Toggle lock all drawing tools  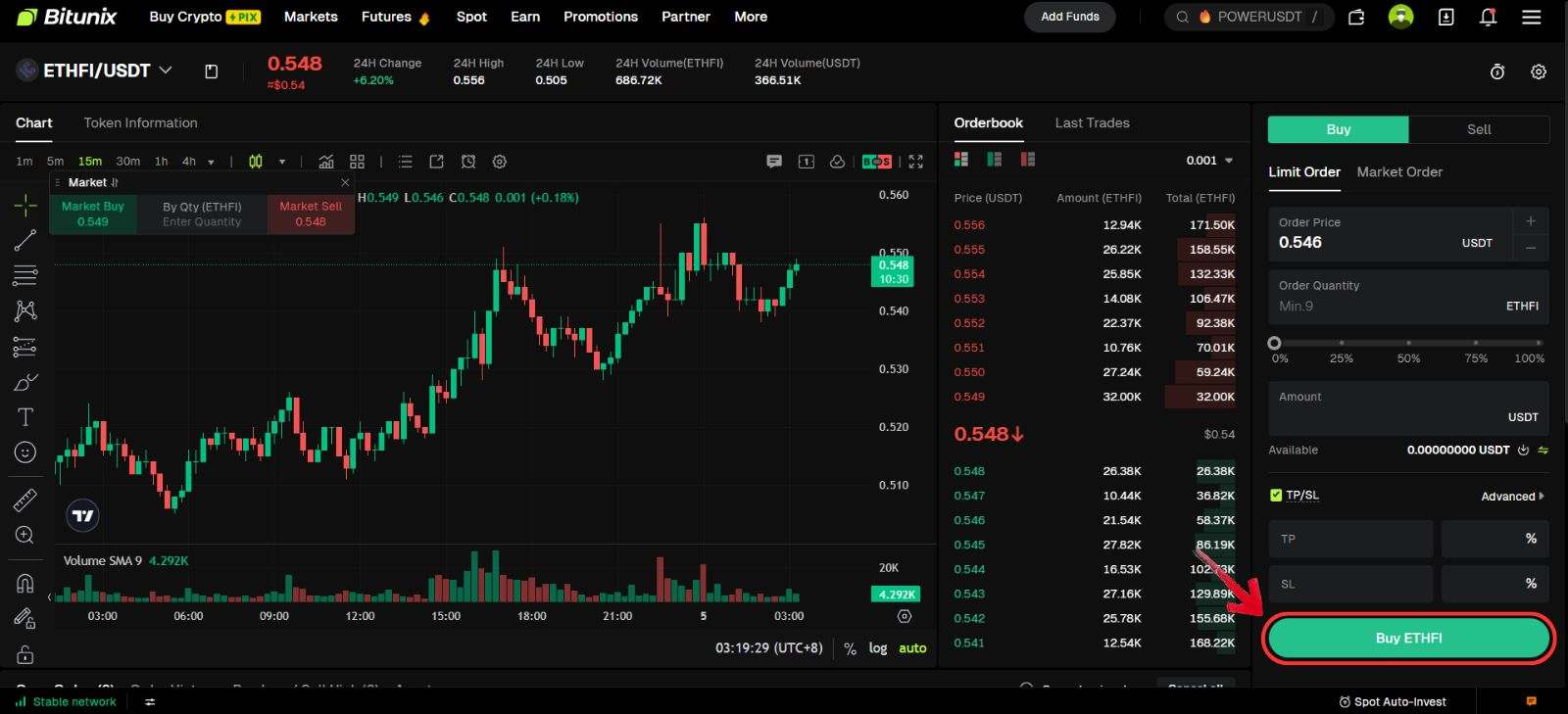click(x=25, y=653)
